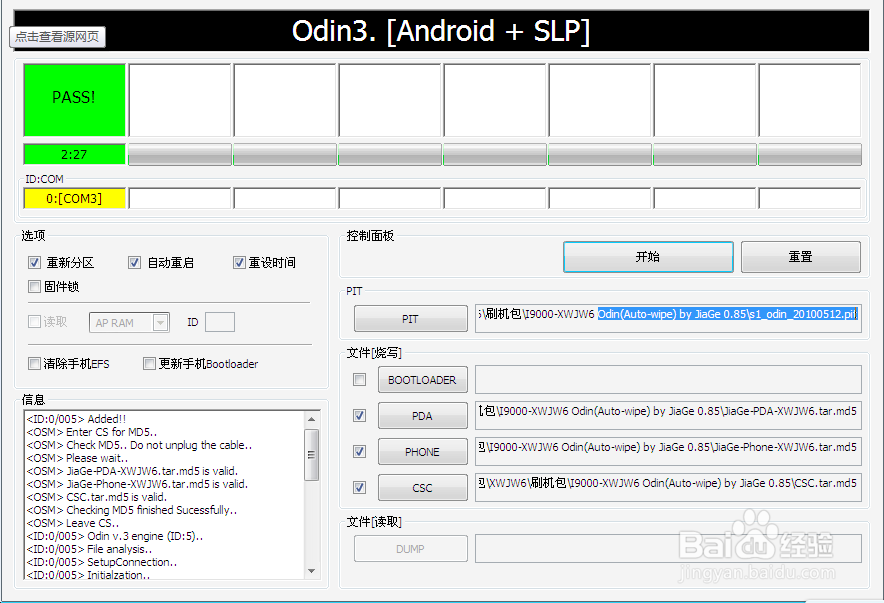The height and width of the screenshot is (603, 884).
Task: Enable the 更新手机Bootloader checkbox
Action: [x=149, y=363]
